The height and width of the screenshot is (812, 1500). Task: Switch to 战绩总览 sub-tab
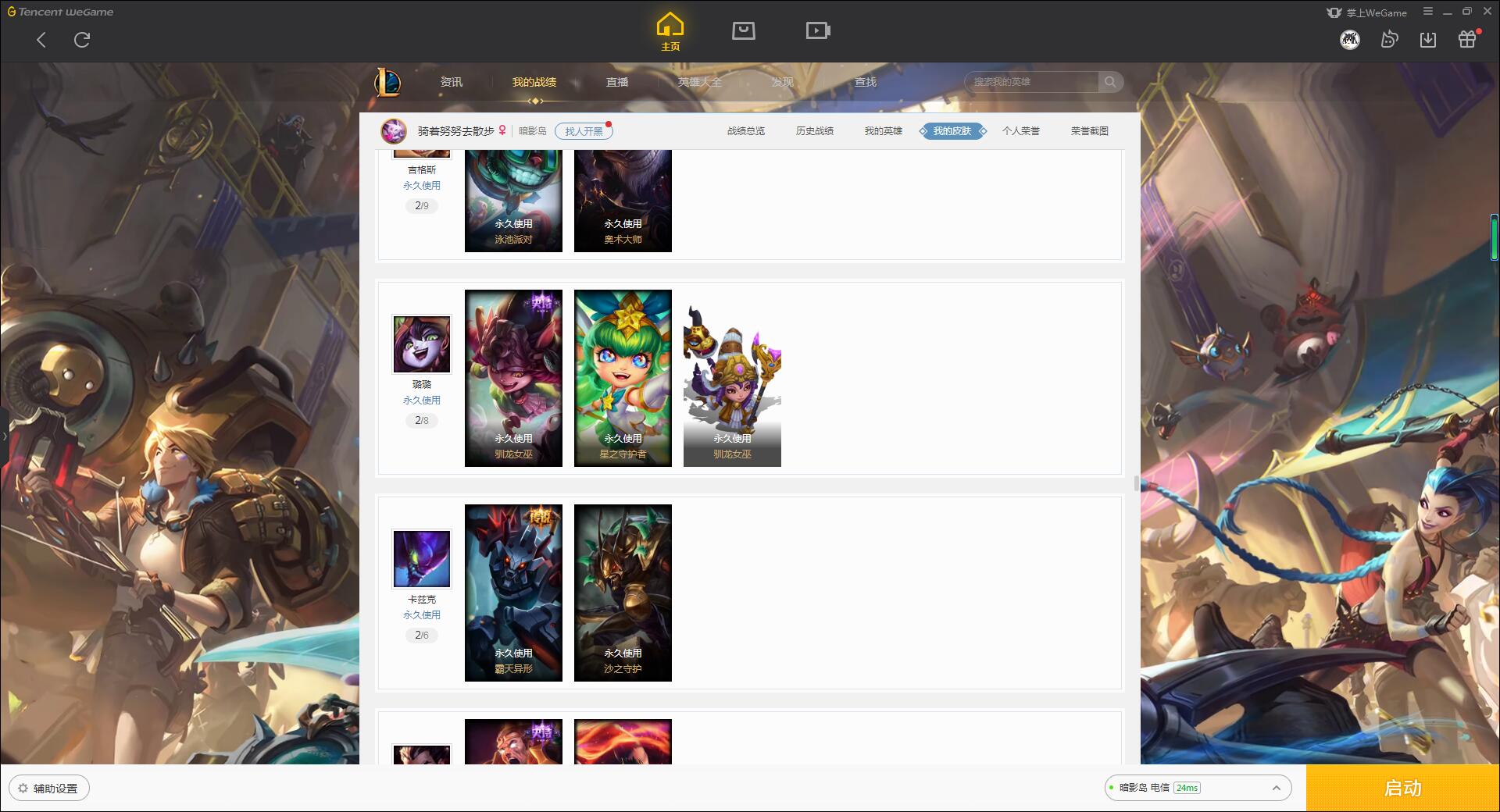pyautogui.click(x=746, y=131)
